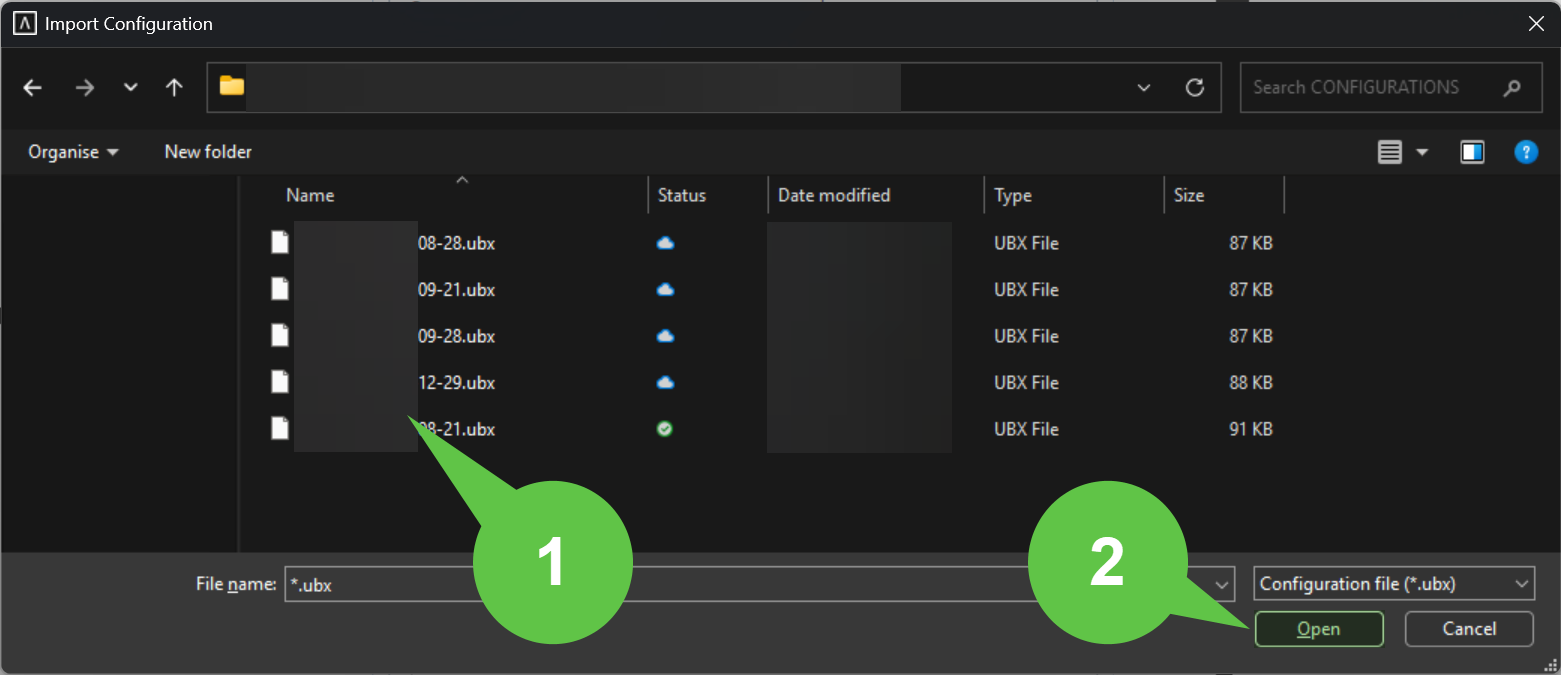Click the search magnifier icon
The width and height of the screenshot is (1561, 675).
pos(1511,88)
